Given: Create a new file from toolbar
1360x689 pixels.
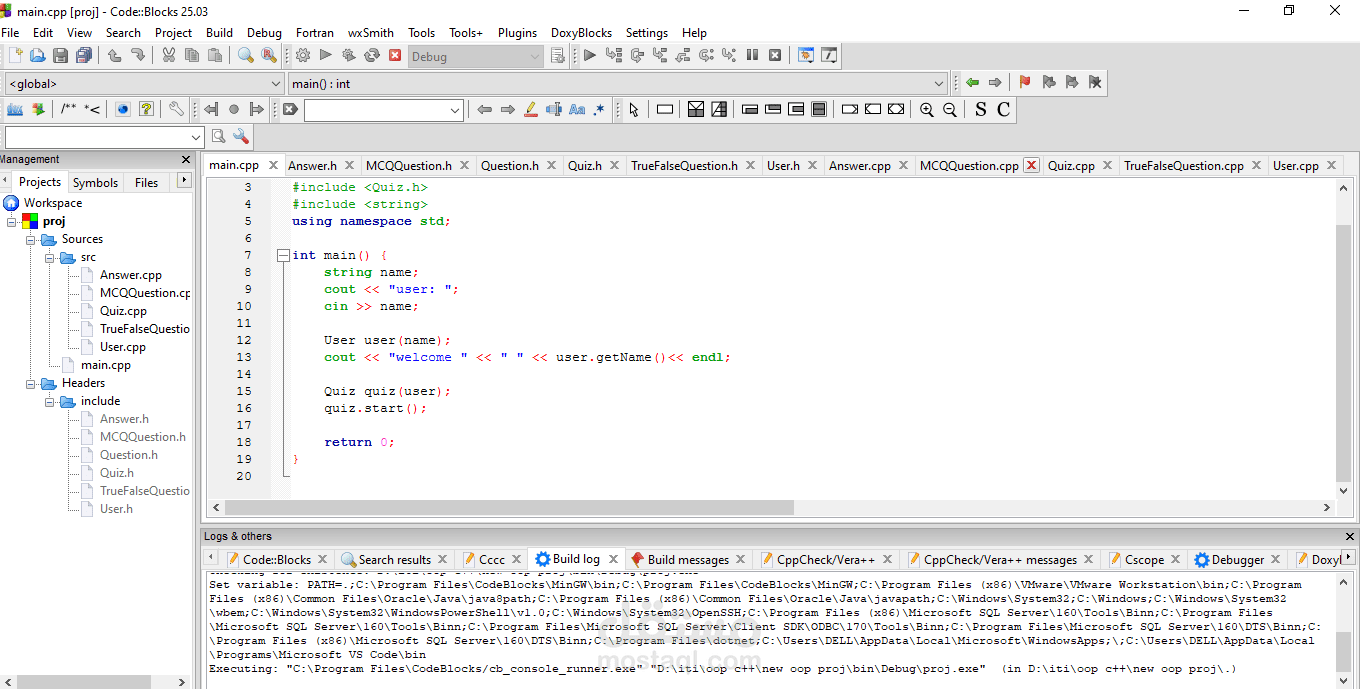Looking at the screenshot, I should point(15,56).
